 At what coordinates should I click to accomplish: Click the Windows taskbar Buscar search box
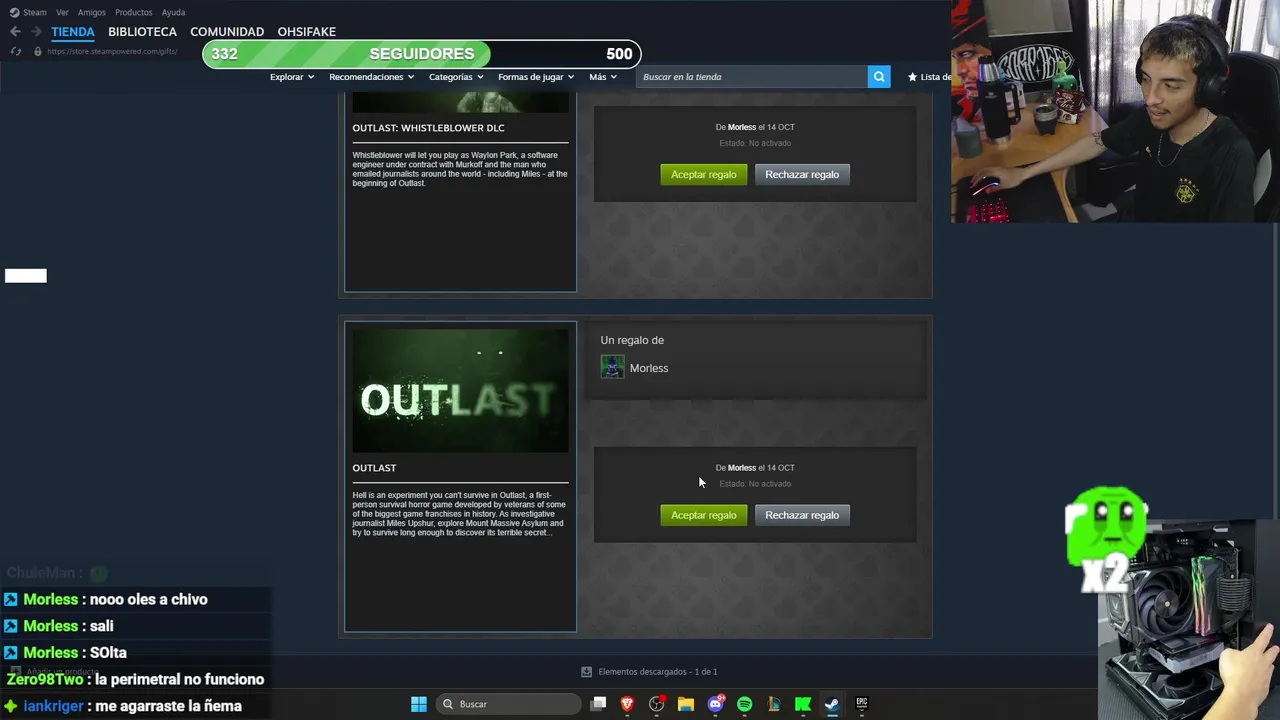coord(510,704)
